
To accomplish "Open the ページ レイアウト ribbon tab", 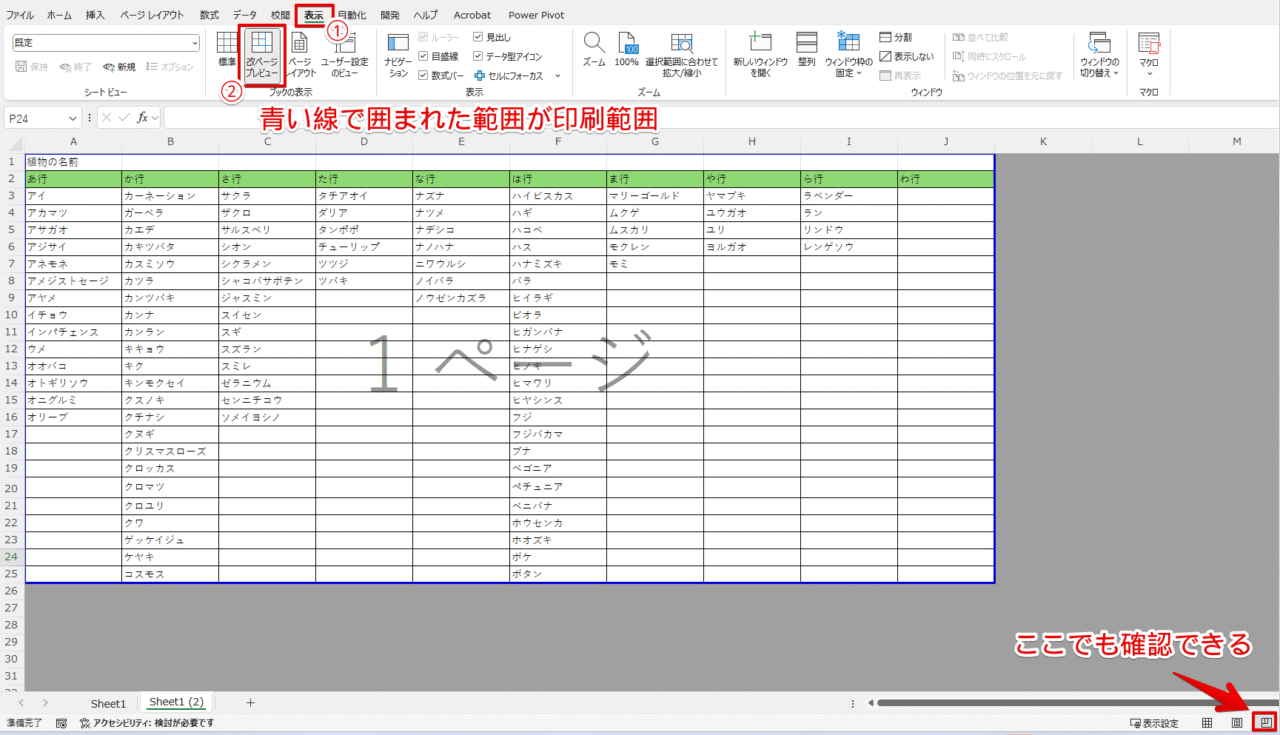I will [151, 15].
